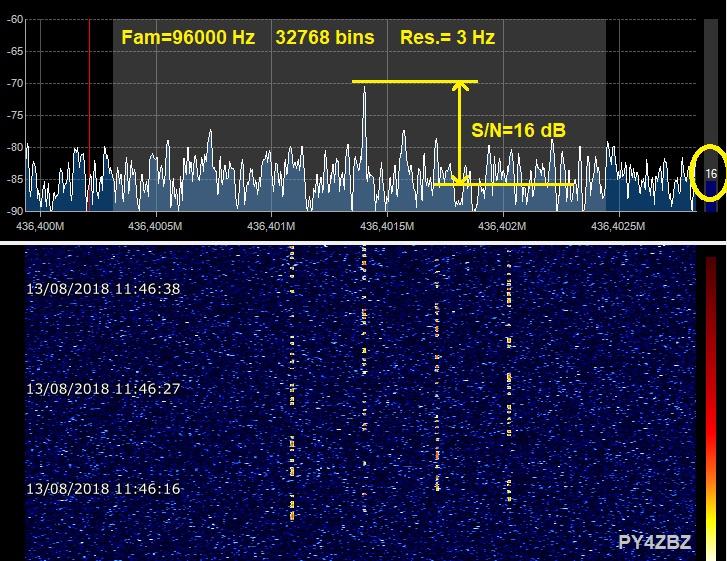Click the 436,4015M frequency label
727x561 pixels.
point(387,226)
